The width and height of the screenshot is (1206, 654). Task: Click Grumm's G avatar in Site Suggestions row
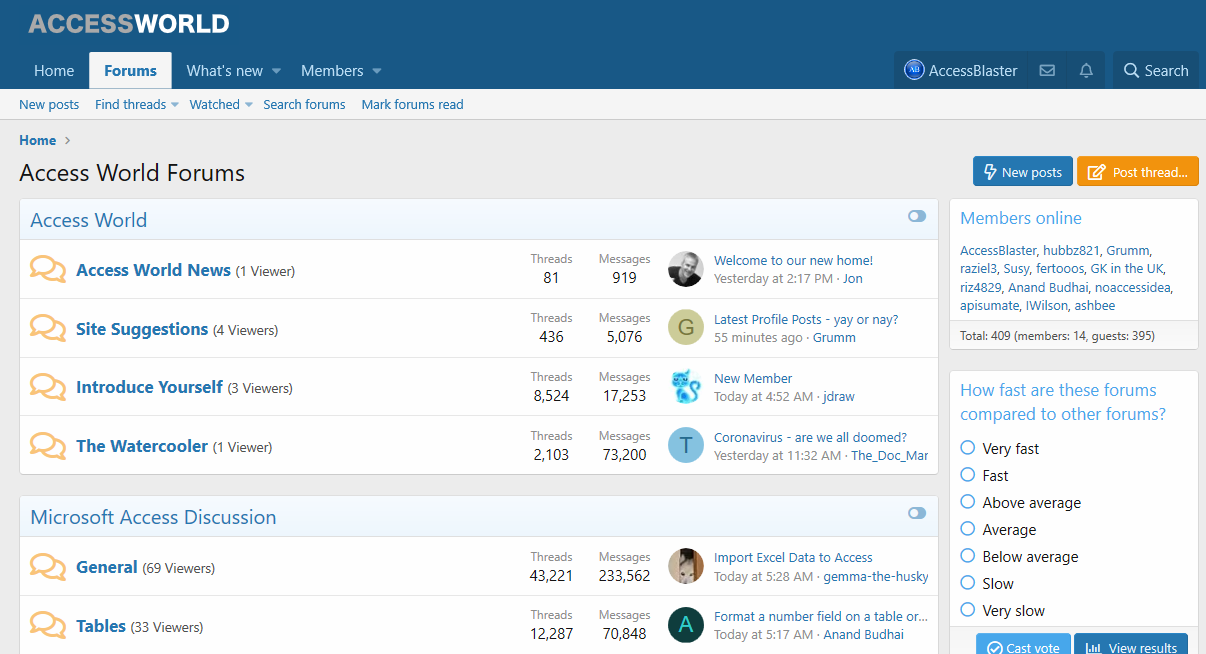(686, 328)
